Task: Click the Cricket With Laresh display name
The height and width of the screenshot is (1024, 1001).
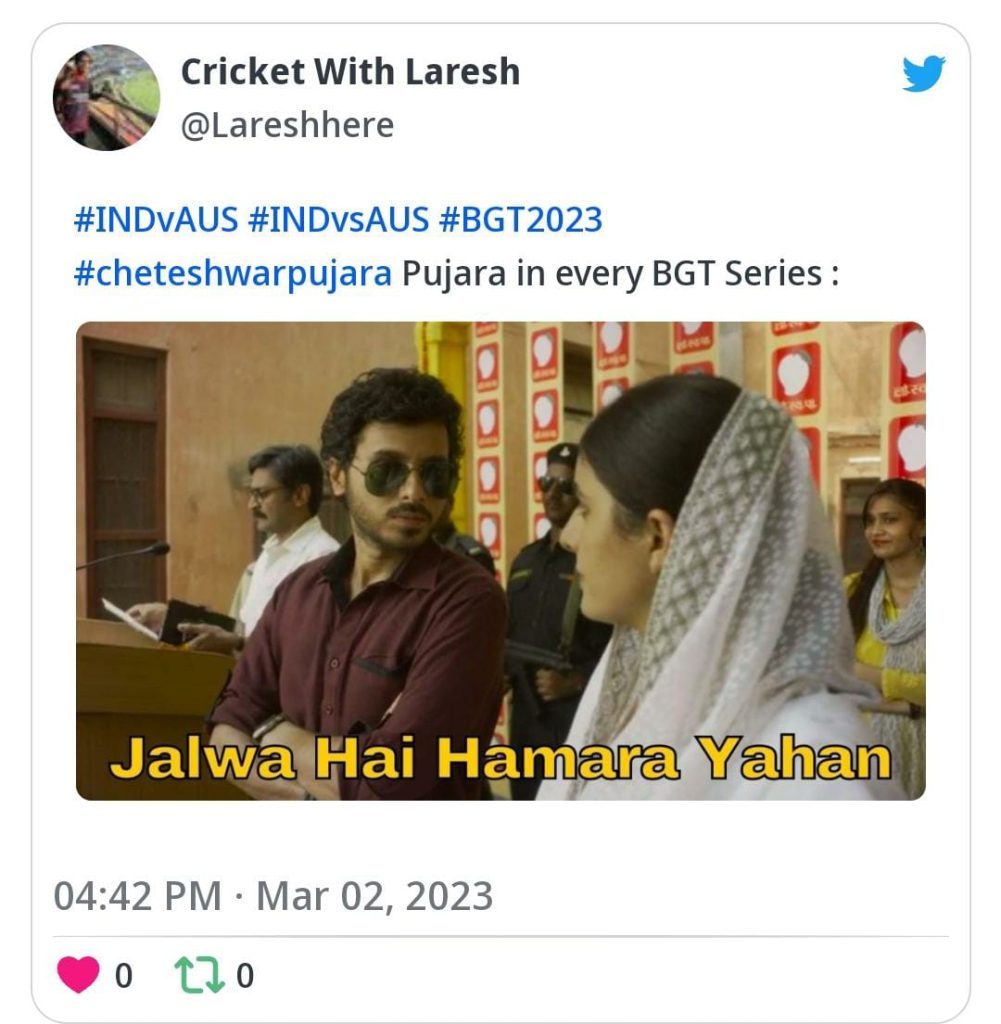Action: [350, 71]
